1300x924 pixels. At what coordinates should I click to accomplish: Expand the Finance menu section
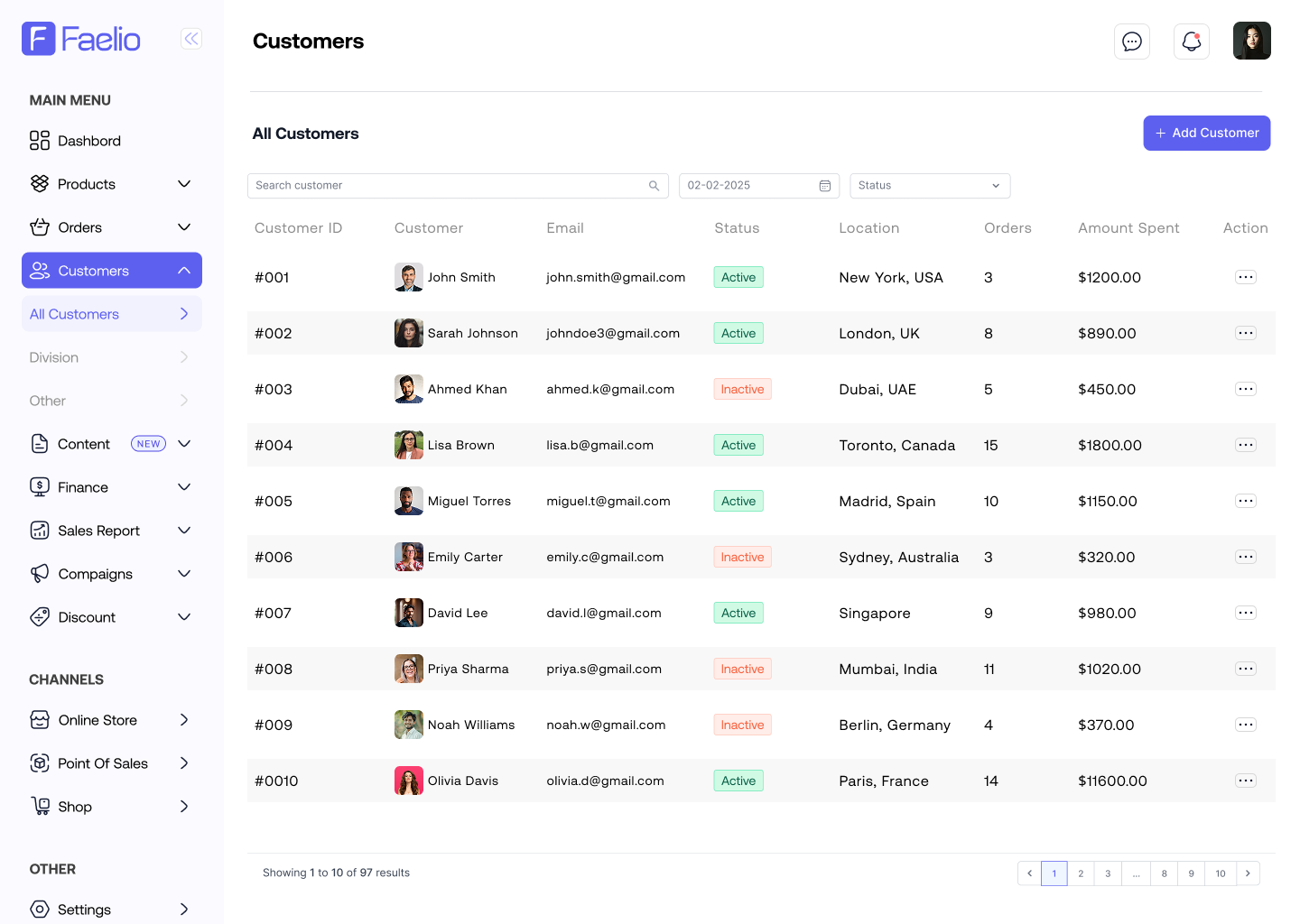(x=184, y=487)
